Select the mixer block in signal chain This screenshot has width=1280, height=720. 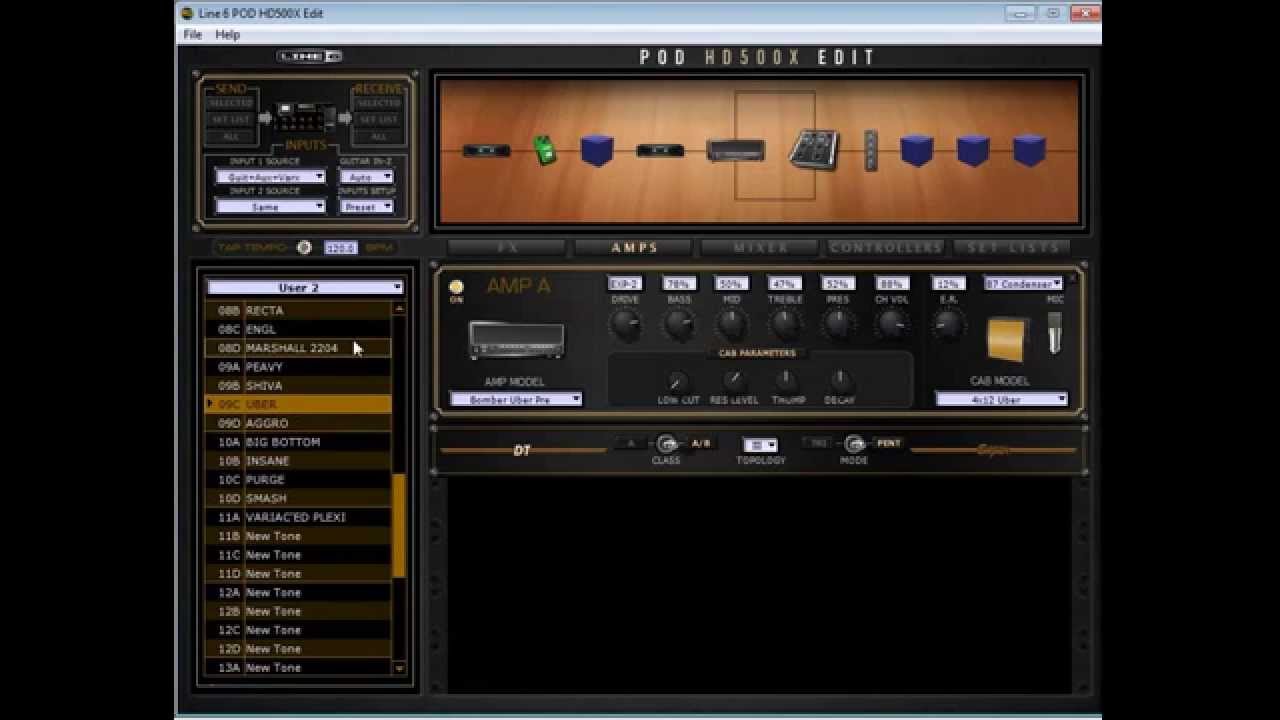[813, 150]
